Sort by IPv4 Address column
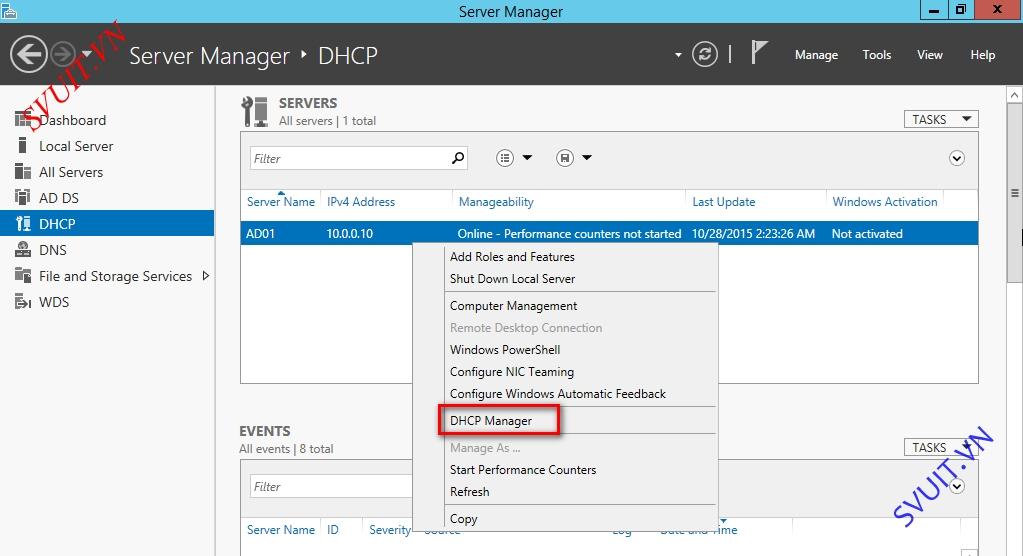 click(x=361, y=202)
